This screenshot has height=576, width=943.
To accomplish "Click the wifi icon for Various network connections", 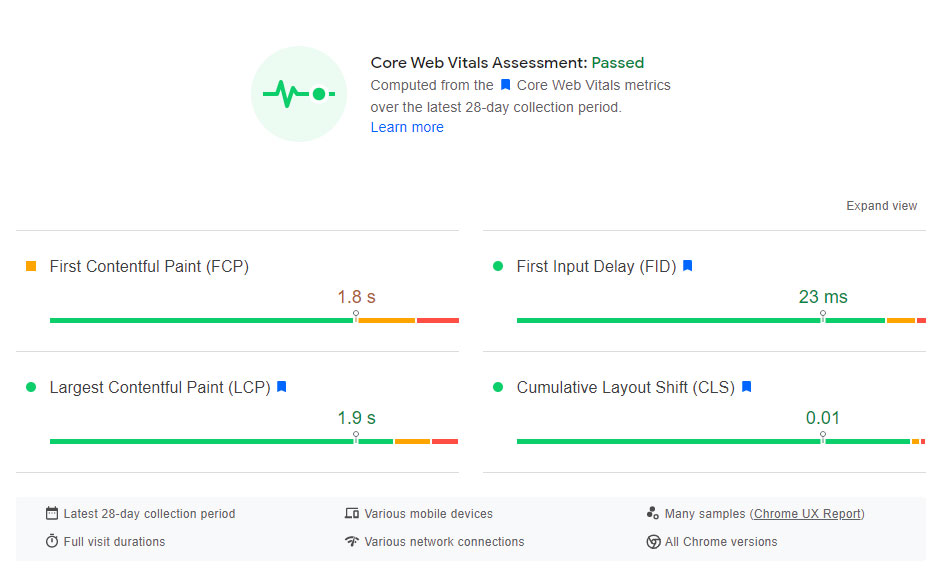I will (x=352, y=541).
